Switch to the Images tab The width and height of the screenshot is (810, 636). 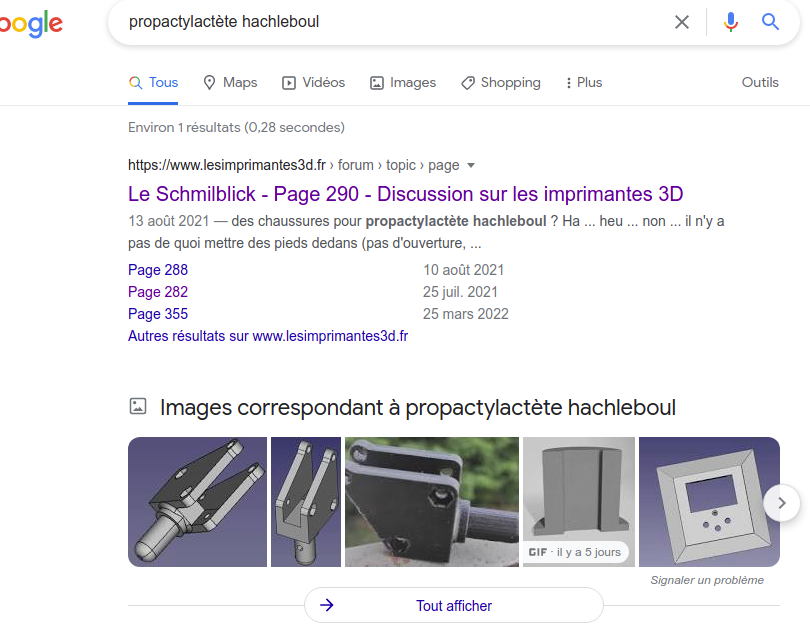[403, 83]
